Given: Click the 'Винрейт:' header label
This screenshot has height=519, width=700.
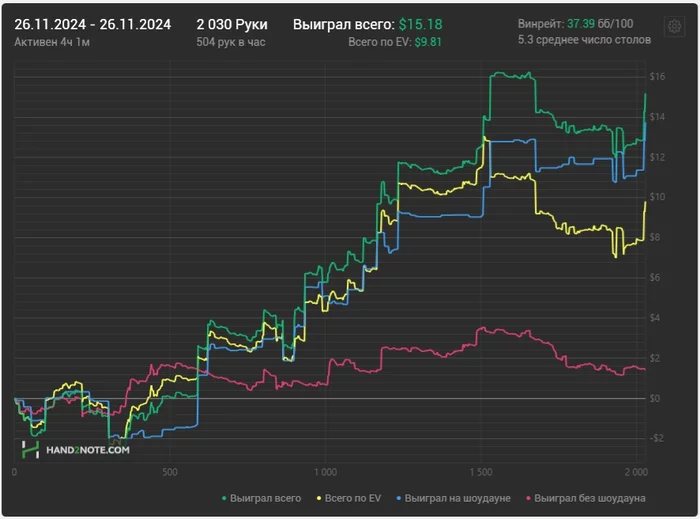Looking at the screenshot, I should click(x=541, y=24).
